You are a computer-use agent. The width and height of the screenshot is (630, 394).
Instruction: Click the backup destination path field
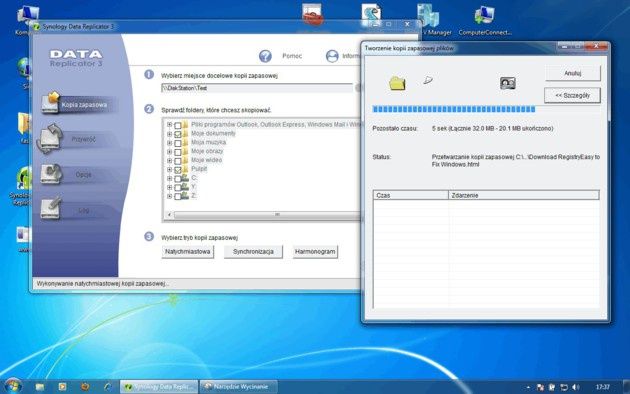coord(257,88)
